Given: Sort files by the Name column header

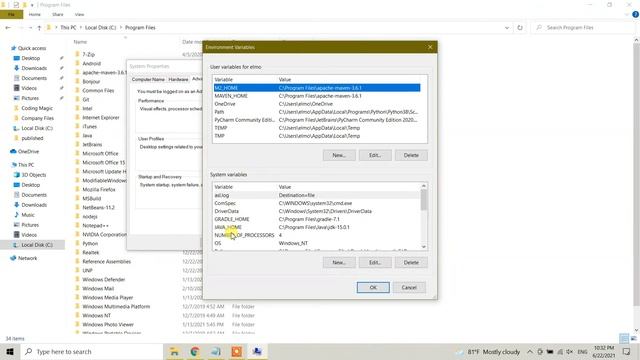Looking at the screenshot, I should point(80,42).
